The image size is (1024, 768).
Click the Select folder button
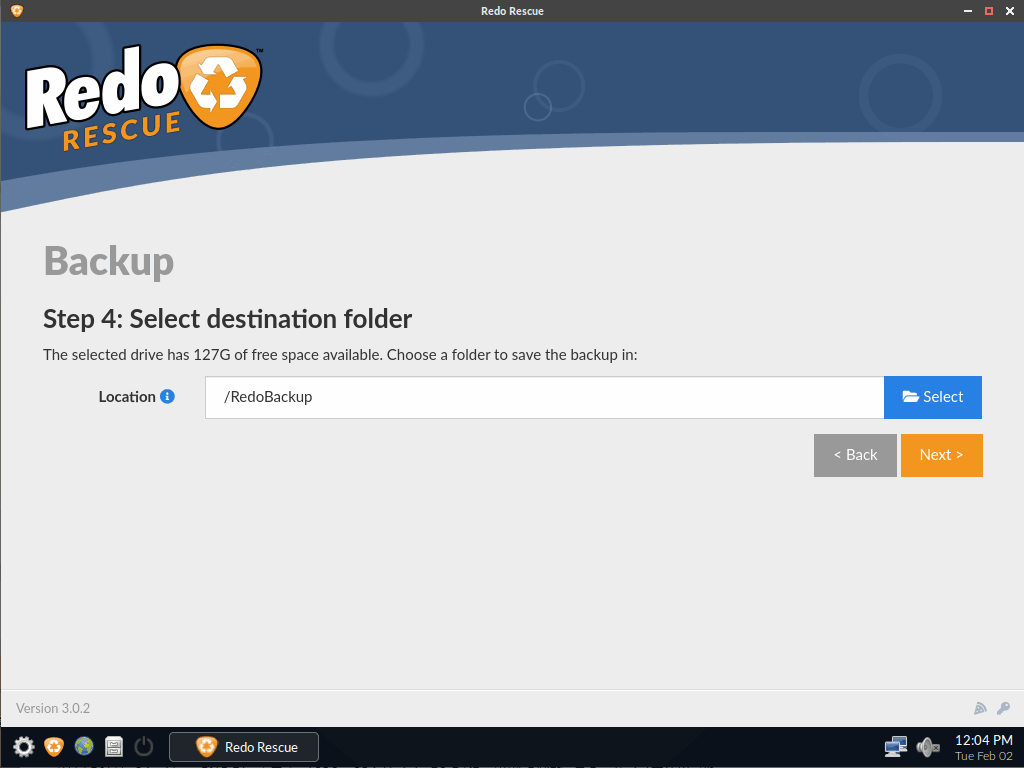[933, 397]
